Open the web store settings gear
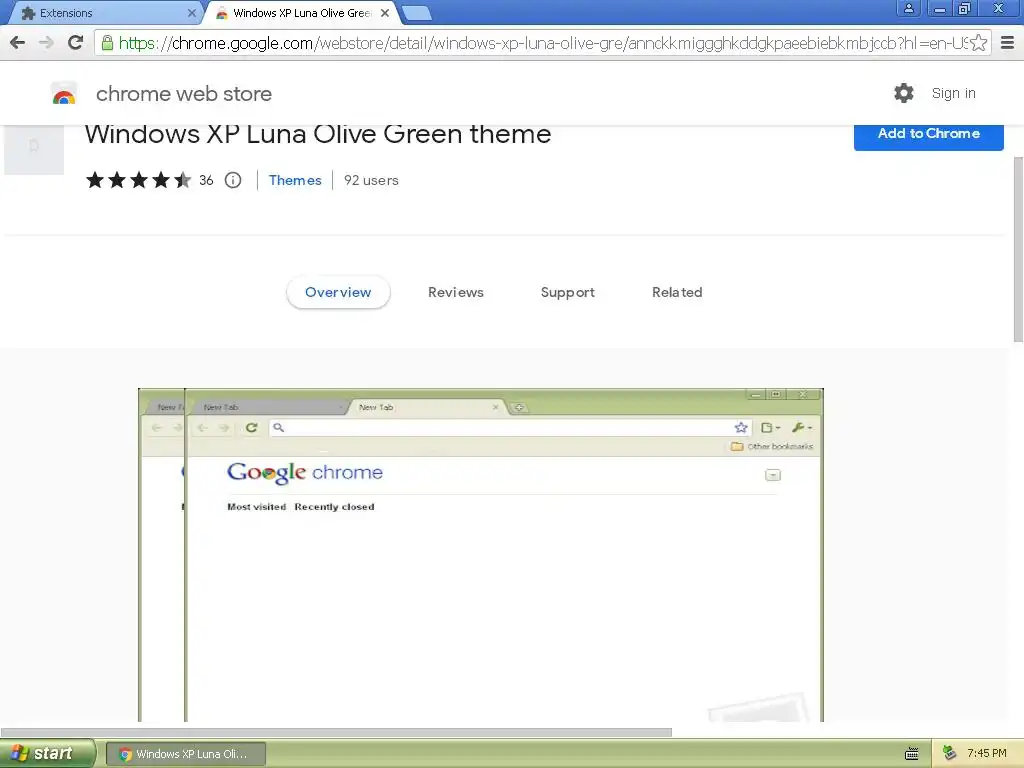Image resolution: width=1024 pixels, height=768 pixels. tap(904, 93)
